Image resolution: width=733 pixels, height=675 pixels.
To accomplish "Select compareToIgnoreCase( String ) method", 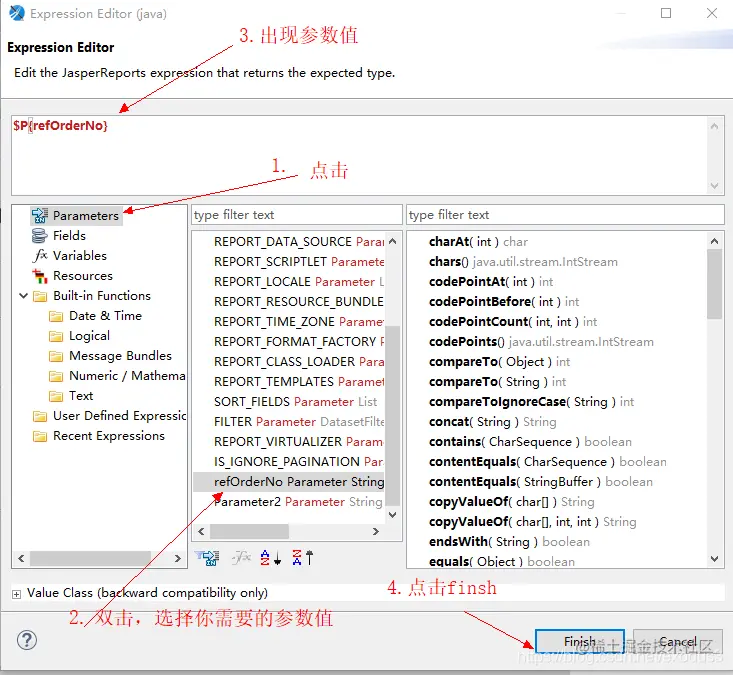I will (x=531, y=402).
